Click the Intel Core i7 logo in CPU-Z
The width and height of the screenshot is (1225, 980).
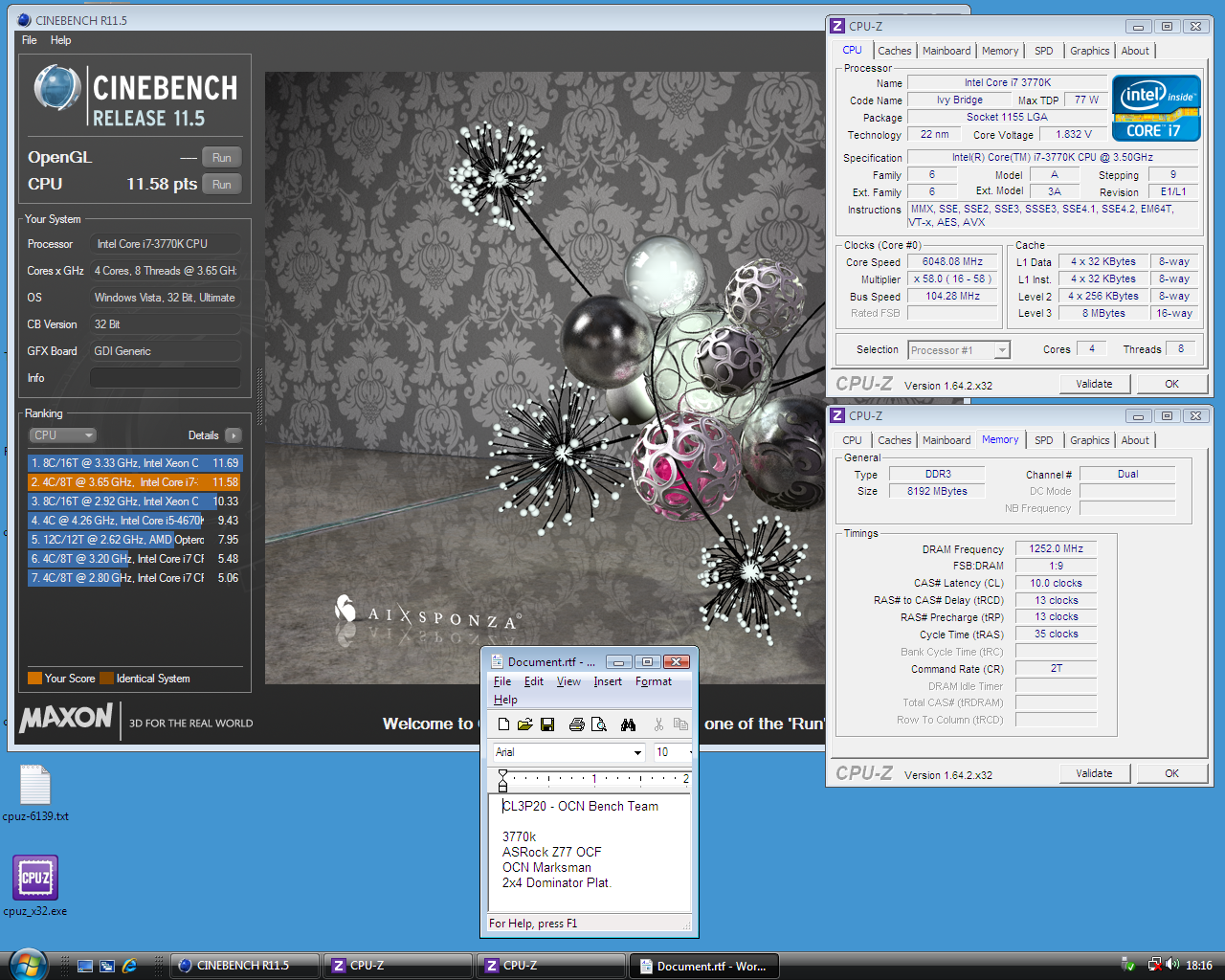pos(1156,108)
